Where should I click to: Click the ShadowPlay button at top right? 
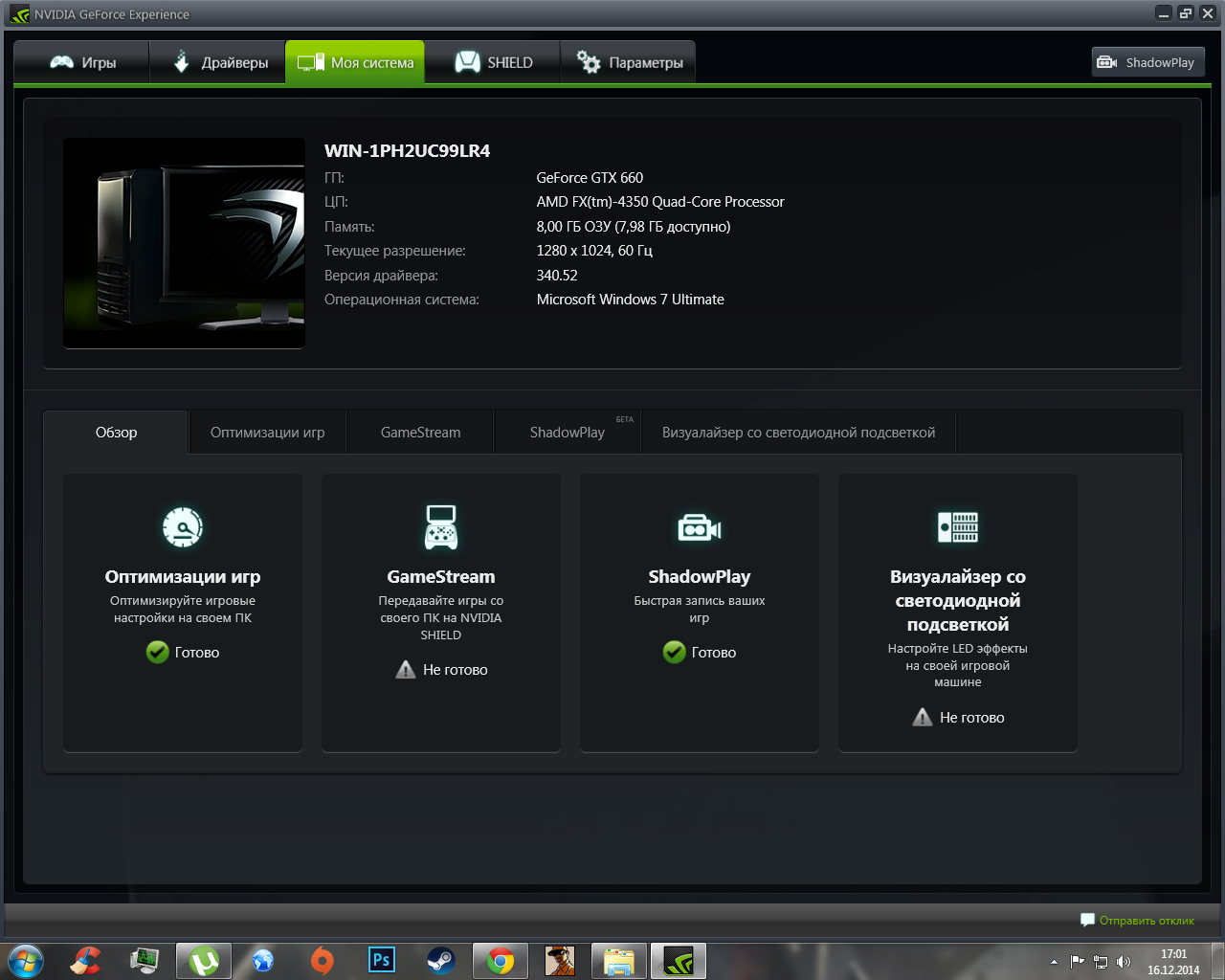pyautogui.click(x=1147, y=62)
